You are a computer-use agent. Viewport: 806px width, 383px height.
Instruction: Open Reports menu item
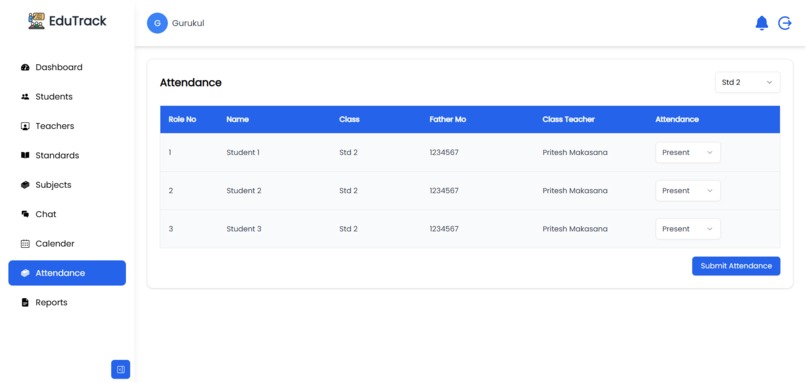pyautogui.click(x=67, y=302)
